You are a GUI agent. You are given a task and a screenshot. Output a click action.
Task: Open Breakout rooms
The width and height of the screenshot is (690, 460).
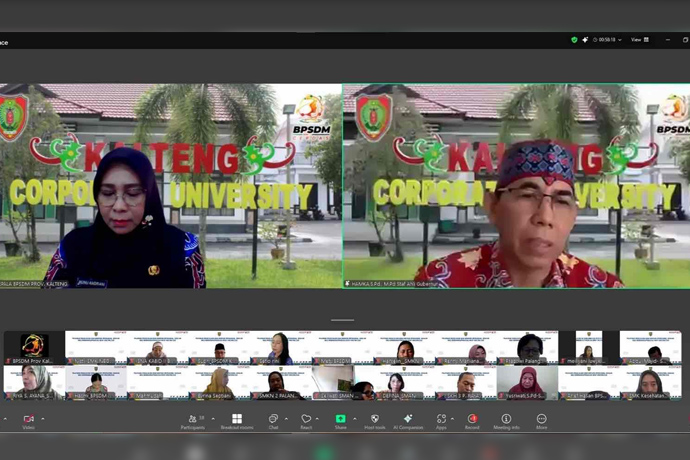(237, 421)
